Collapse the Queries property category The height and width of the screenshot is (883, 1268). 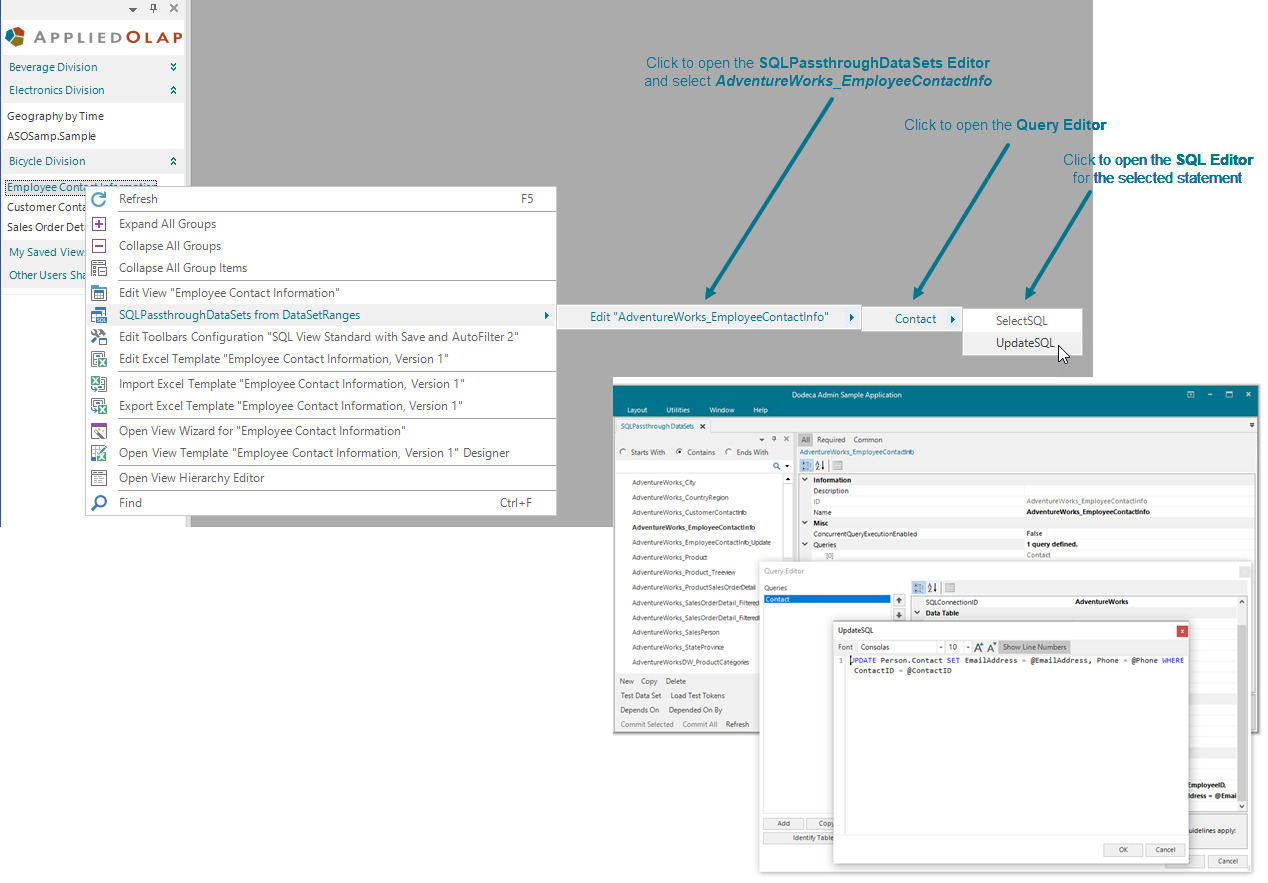coord(806,545)
